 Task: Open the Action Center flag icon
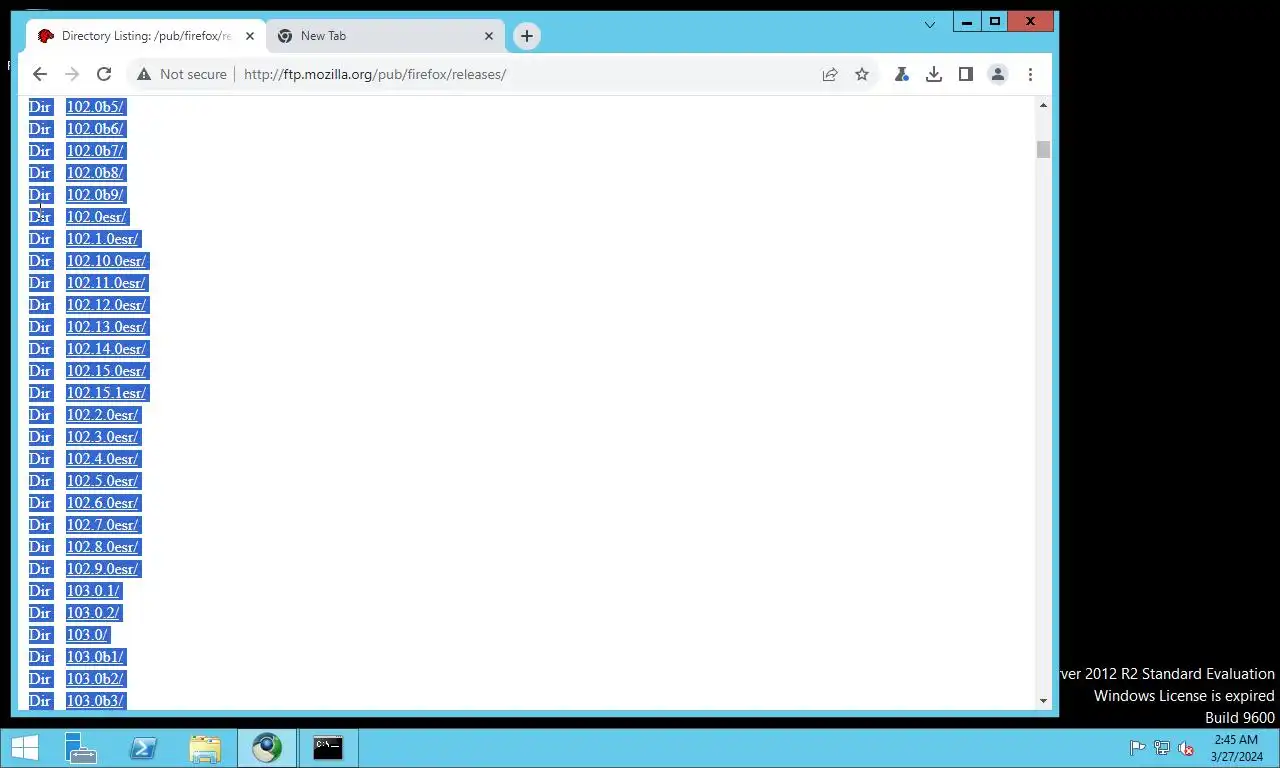pyautogui.click(x=1137, y=748)
